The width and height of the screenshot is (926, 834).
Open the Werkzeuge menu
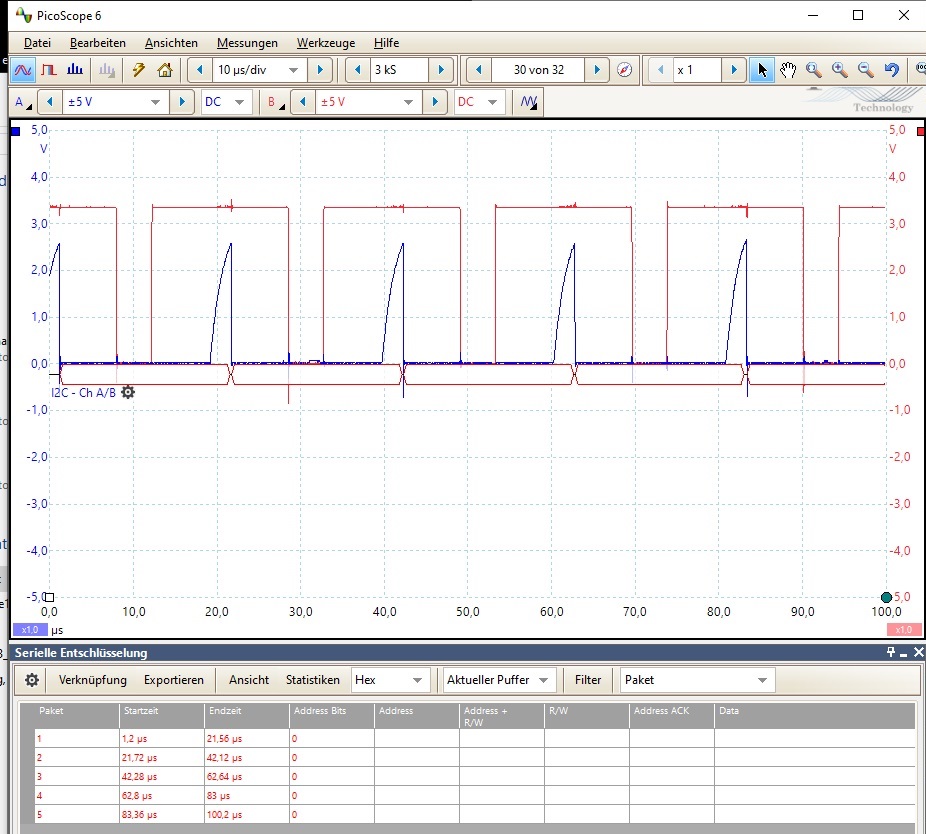325,43
